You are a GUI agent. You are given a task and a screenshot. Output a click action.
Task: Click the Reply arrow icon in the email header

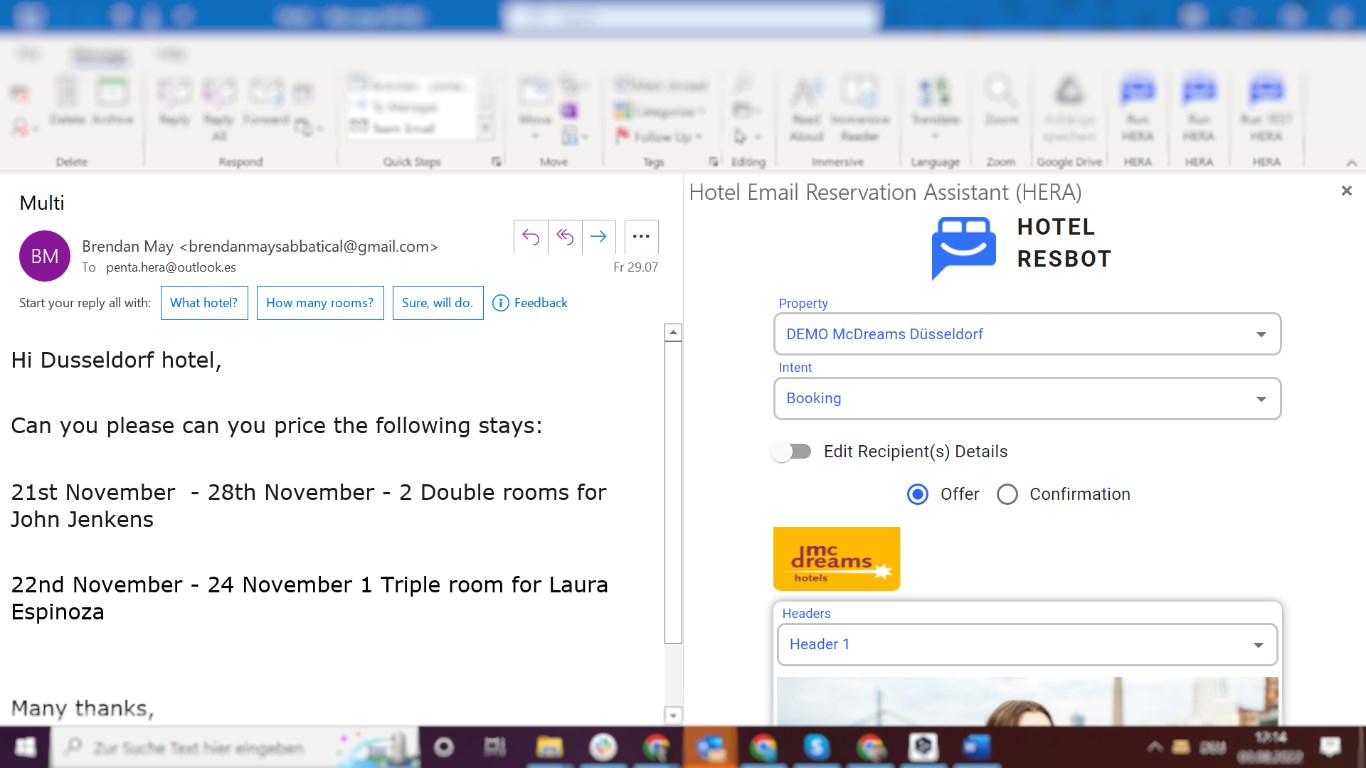click(x=531, y=237)
